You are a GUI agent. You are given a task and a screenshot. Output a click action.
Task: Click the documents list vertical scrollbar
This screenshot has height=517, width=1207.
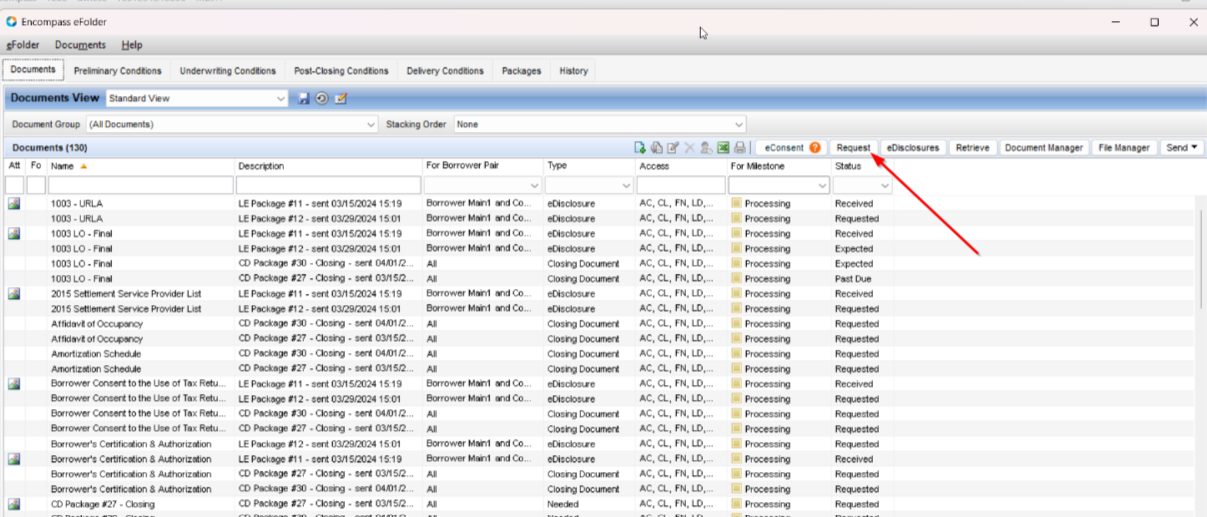point(1200,260)
